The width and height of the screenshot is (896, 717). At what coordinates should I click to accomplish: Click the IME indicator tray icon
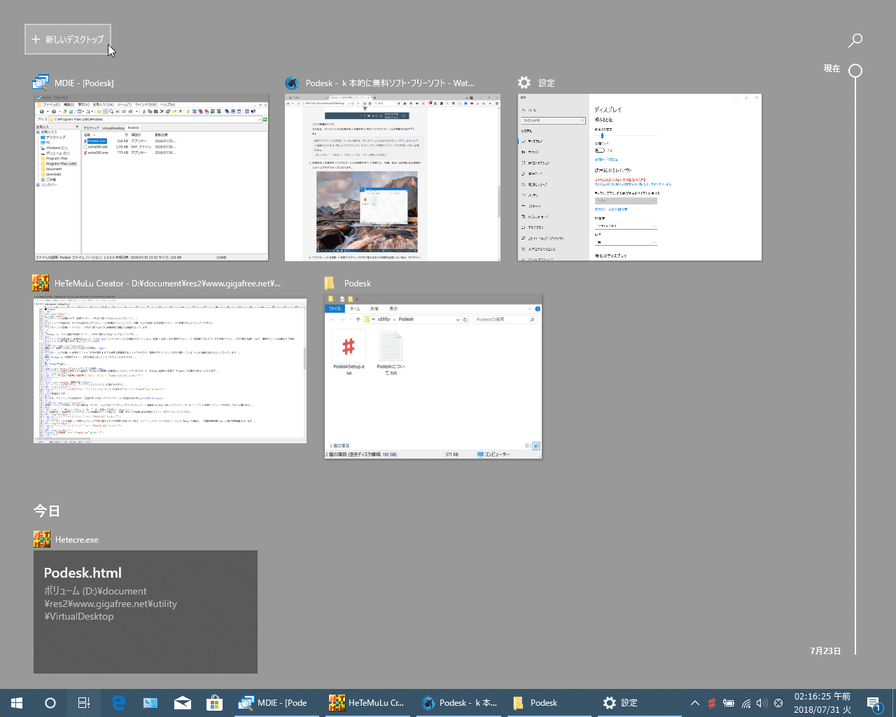[x=778, y=703]
